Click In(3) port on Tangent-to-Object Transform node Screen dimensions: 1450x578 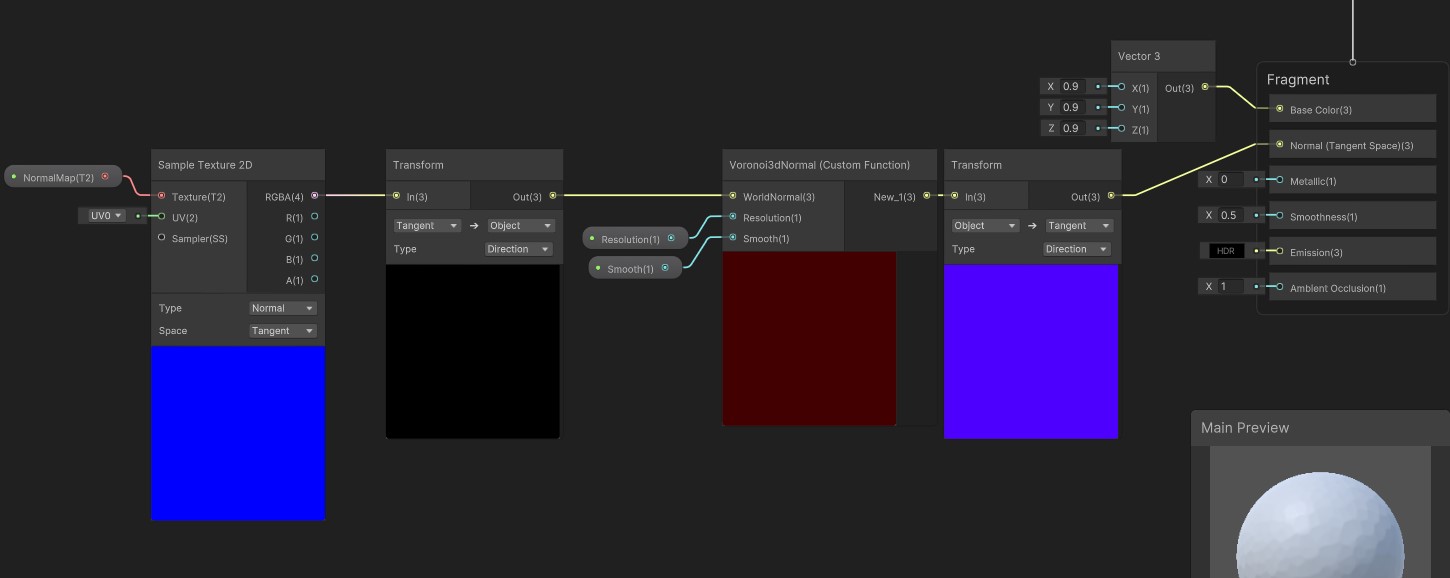point(397,196)
